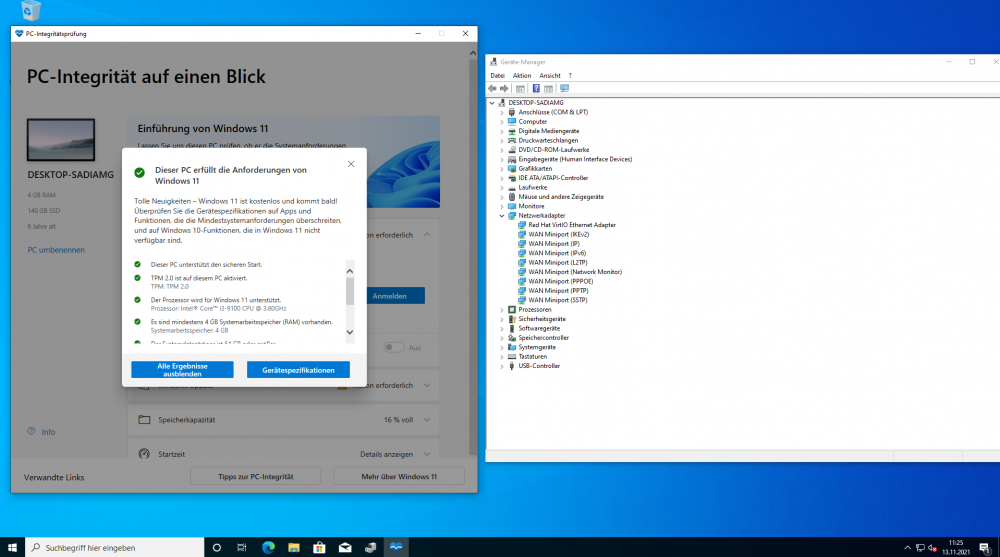The width and height of the screenshot is (1000, 557).
Task: Expand the USB-Controller node
Action: pos(502,366)
